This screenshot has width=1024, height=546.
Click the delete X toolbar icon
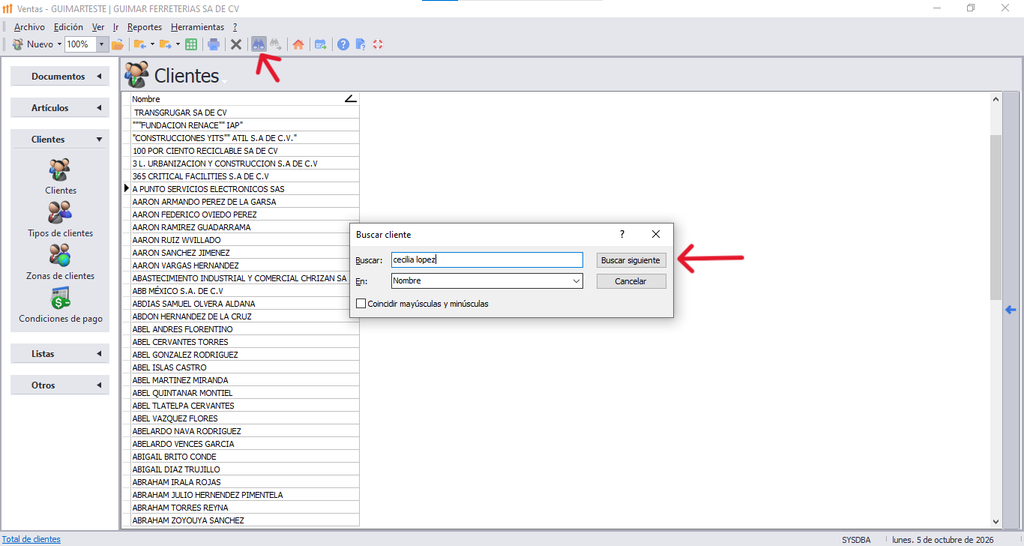236,44
